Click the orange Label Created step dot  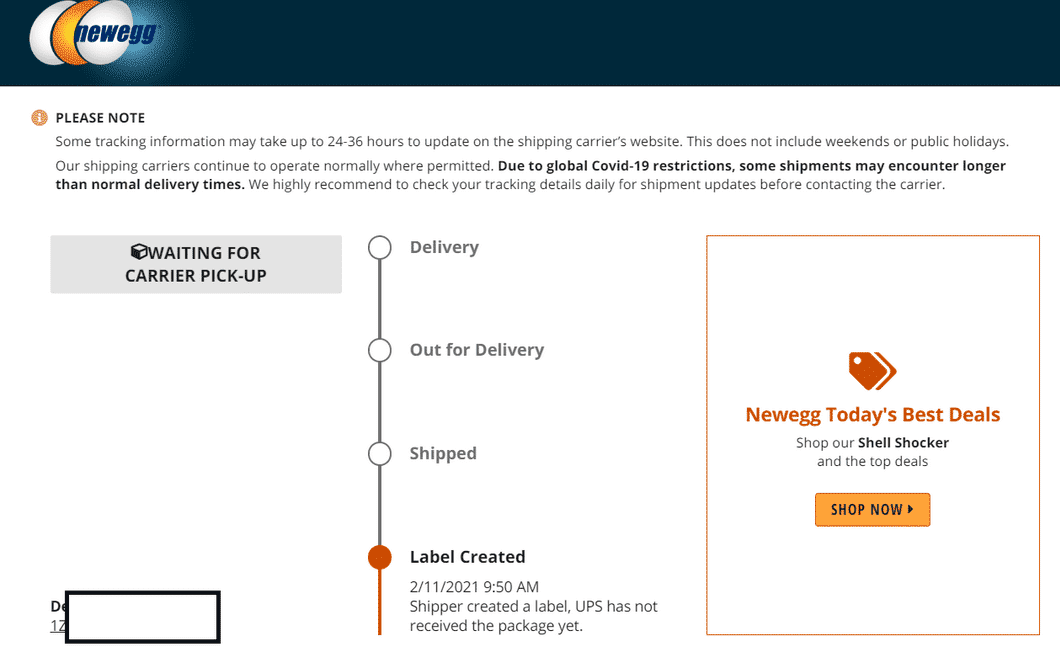(380, 557)
